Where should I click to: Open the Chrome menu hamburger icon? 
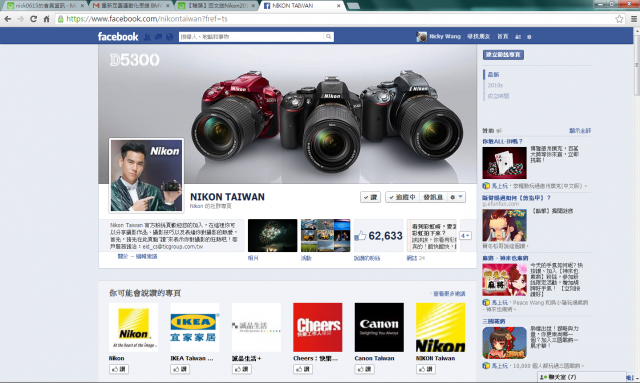633,19
